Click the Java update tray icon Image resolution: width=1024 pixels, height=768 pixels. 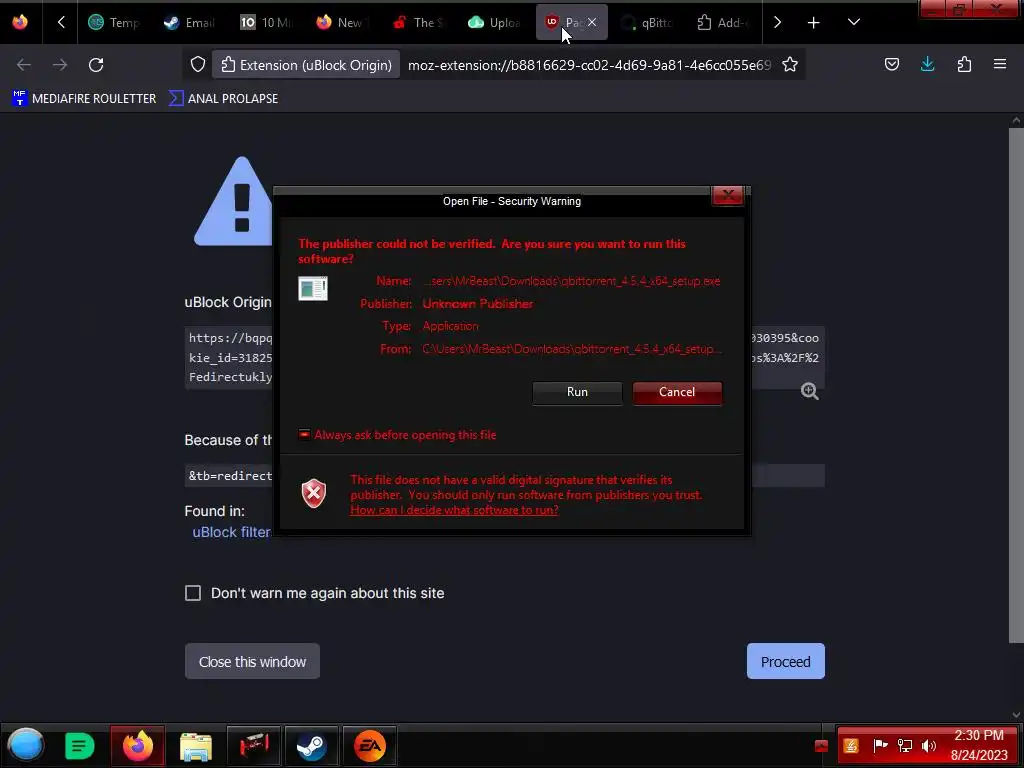[851, 746]
